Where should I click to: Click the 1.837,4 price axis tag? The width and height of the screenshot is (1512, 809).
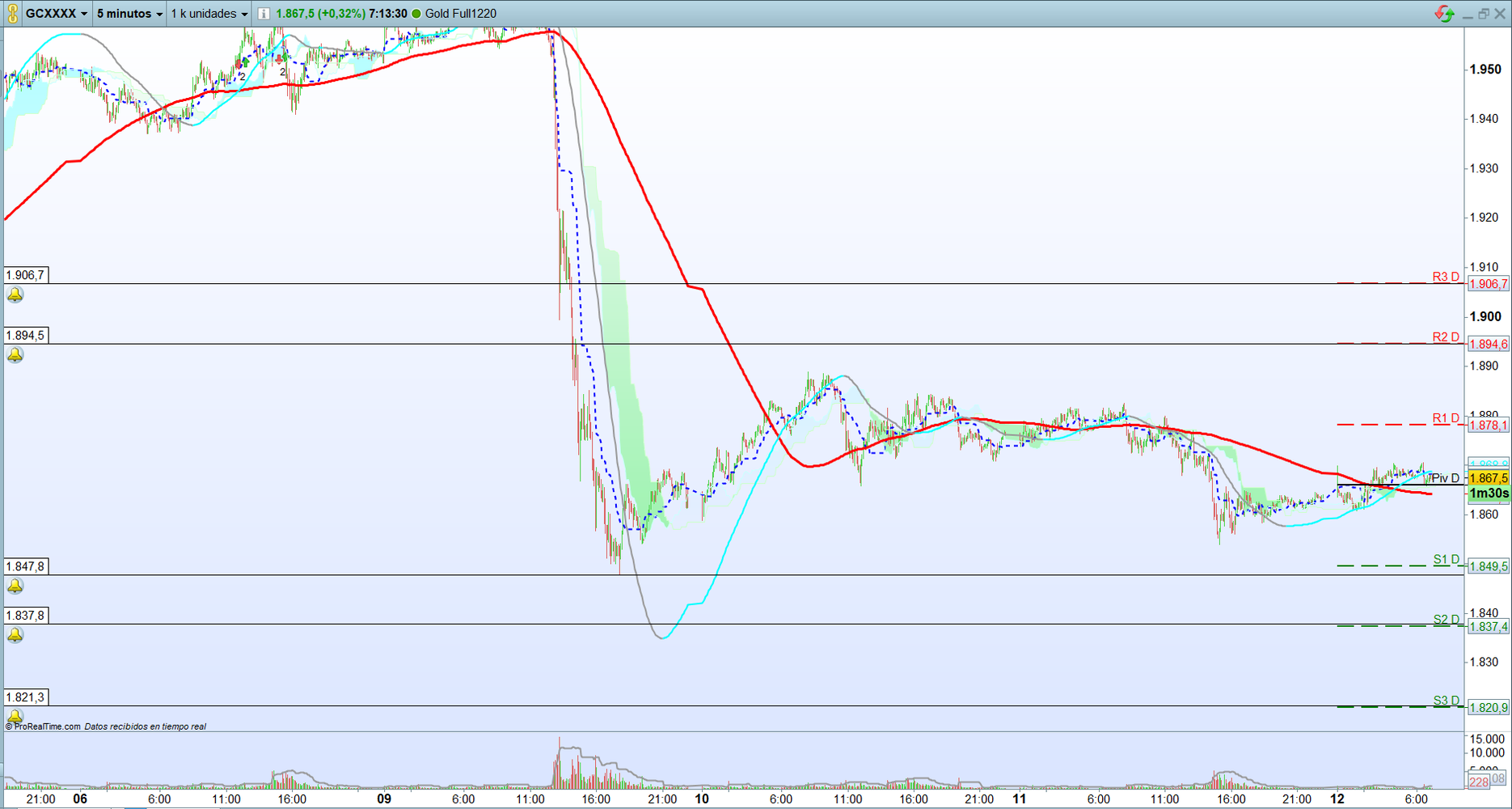1488,627
